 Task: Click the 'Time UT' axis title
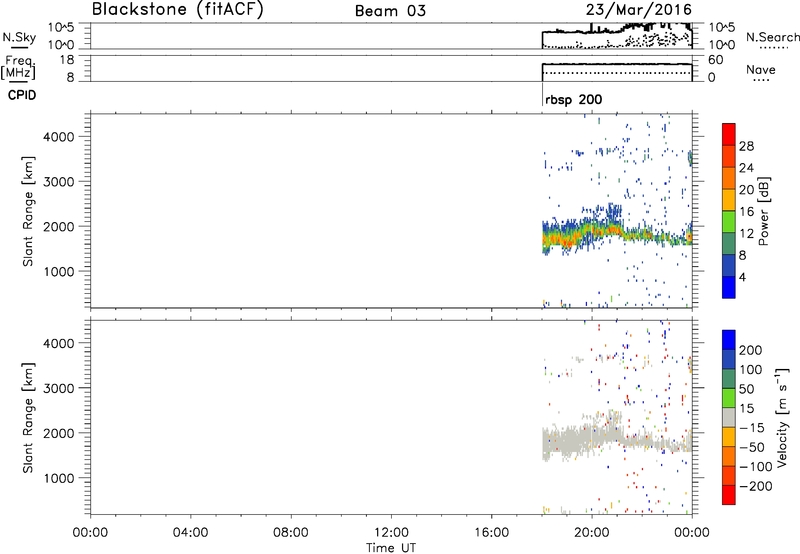(391, 547)
